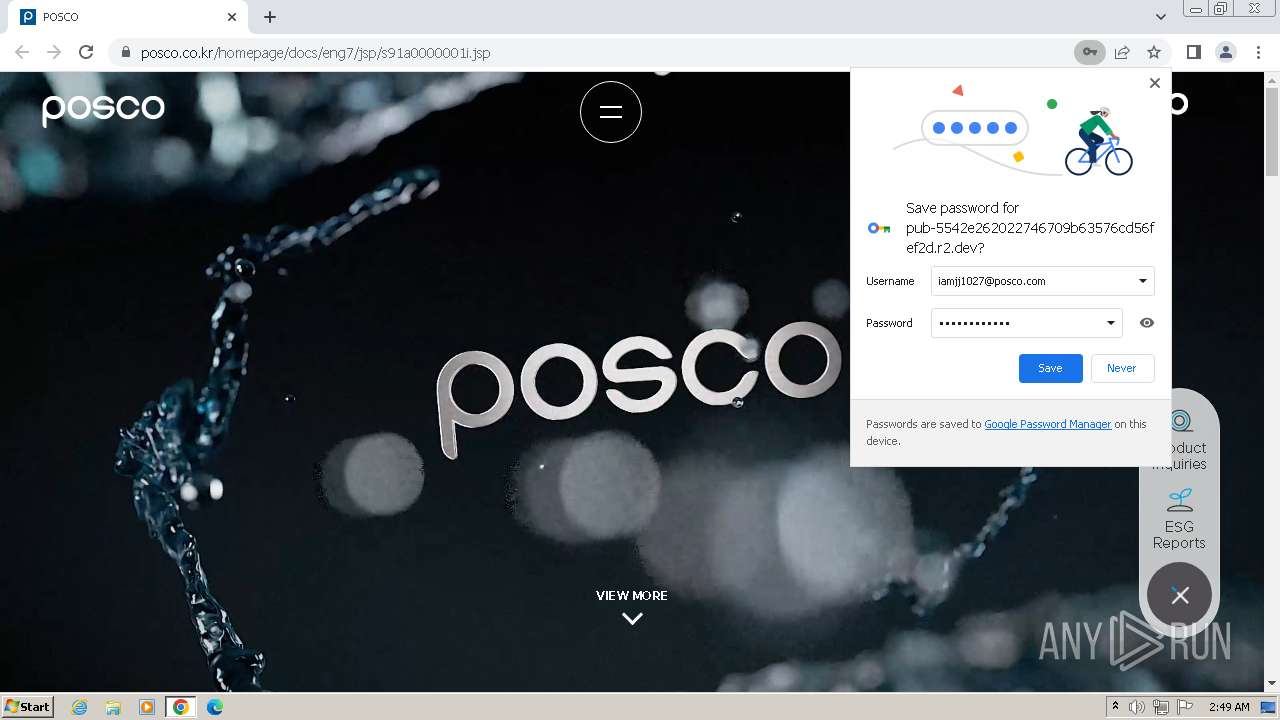
Task: Show hidden tray icons
Action: (x=1116, y=707)
